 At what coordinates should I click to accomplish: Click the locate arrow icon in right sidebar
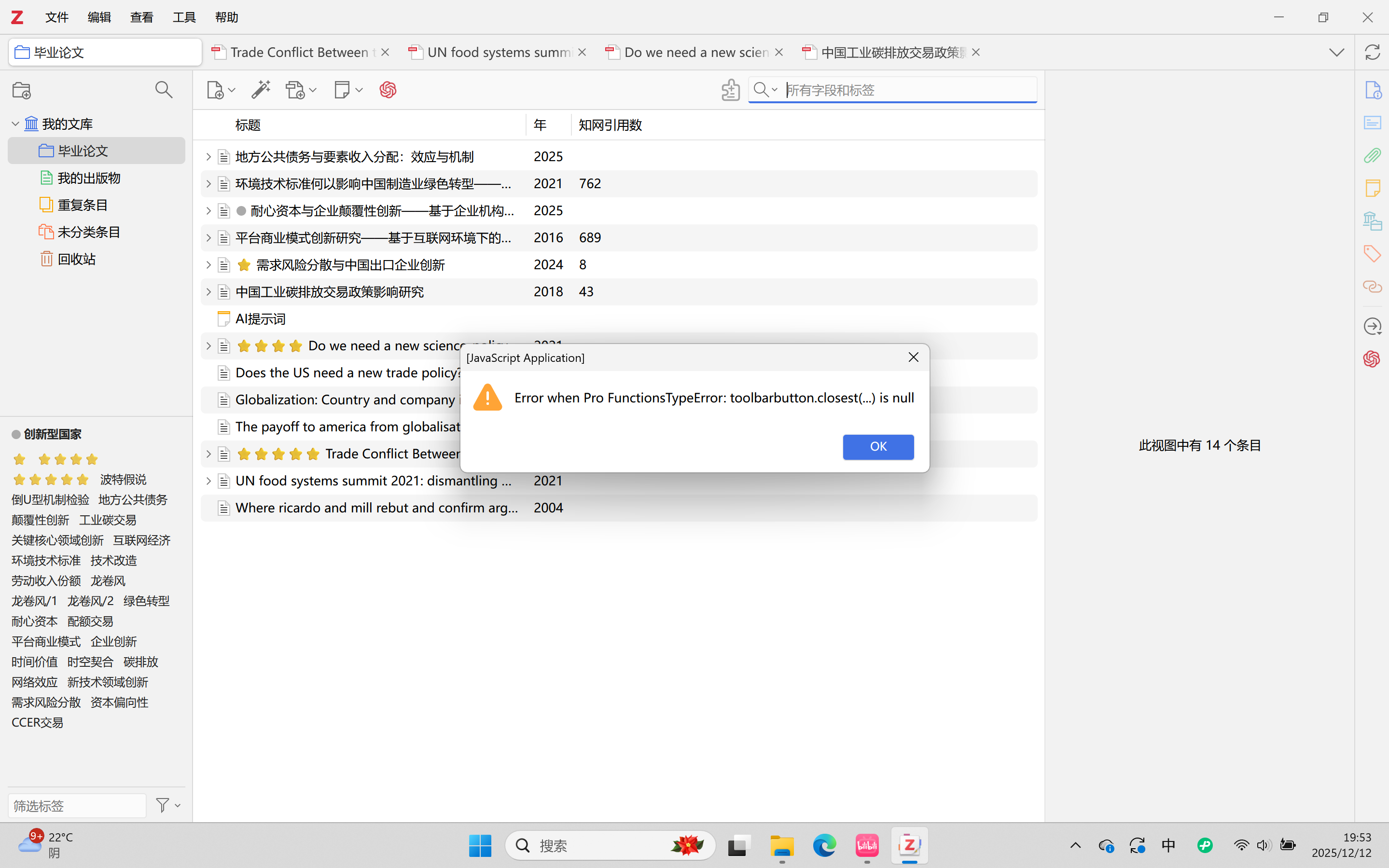(1372, 327)
